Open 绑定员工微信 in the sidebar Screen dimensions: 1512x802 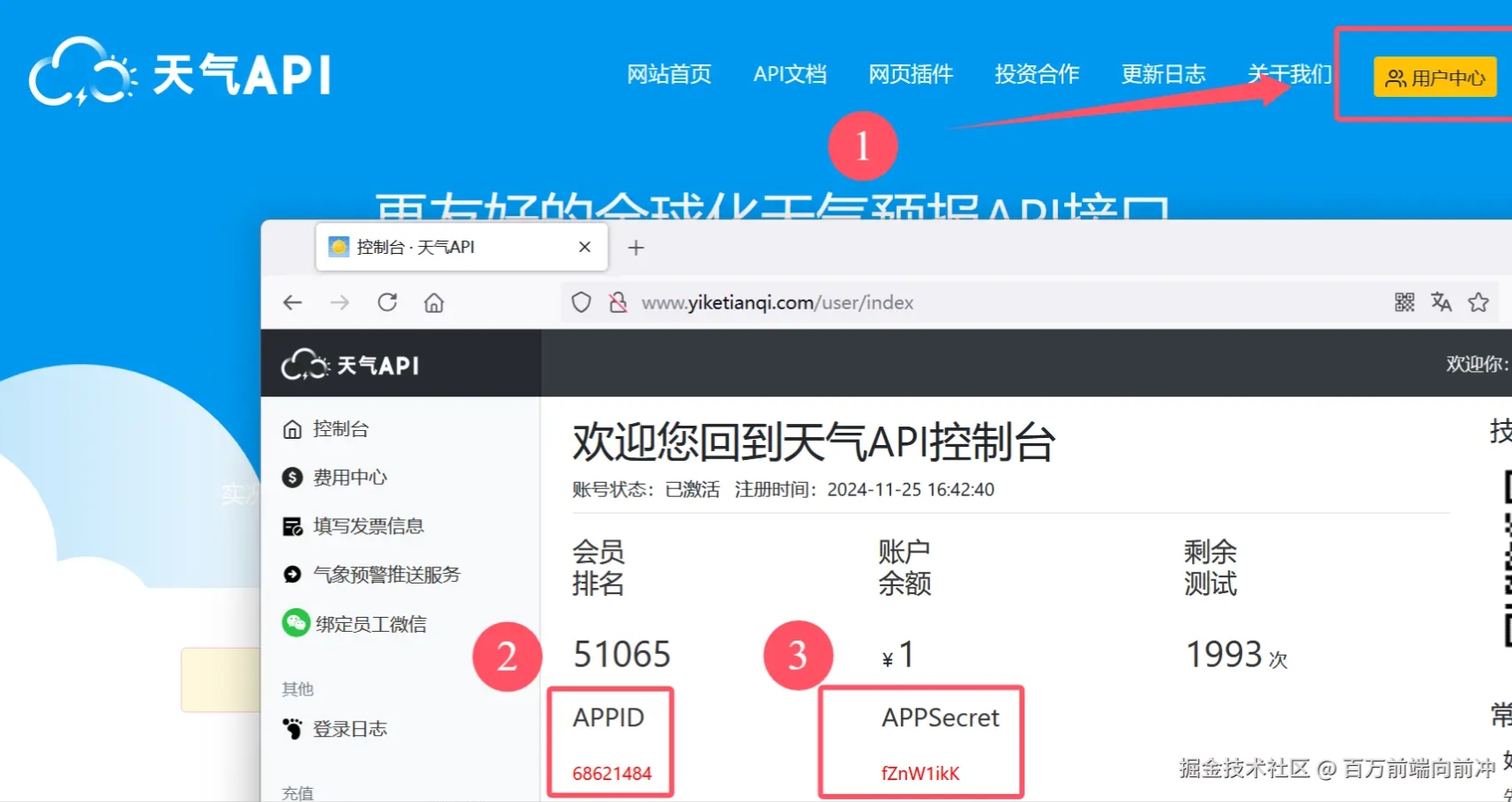(354, 623)
